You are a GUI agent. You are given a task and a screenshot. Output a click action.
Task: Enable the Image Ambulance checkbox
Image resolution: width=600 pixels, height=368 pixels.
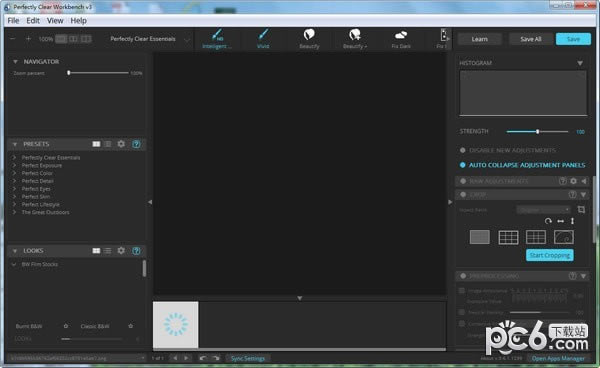pyautogui.click(x=462, y=291)
